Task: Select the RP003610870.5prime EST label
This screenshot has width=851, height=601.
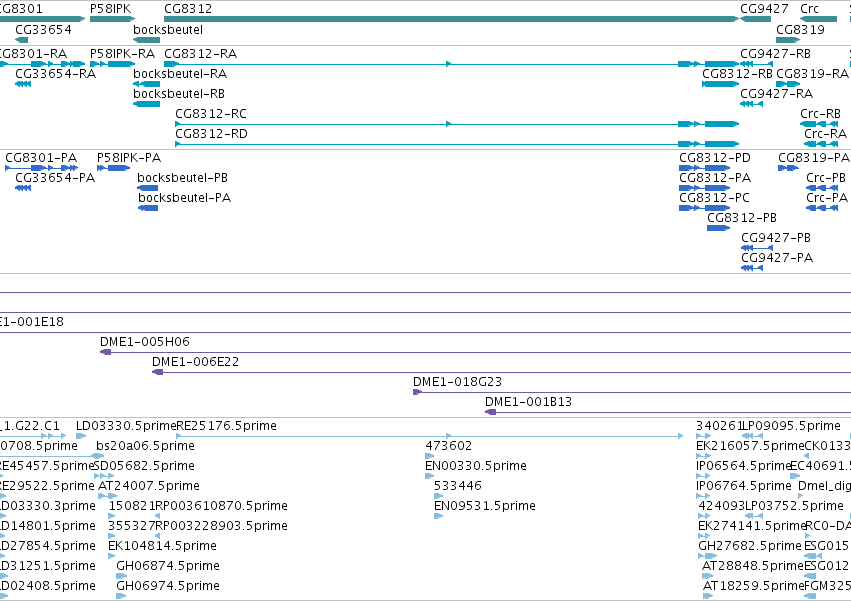Action: [221, 507]
